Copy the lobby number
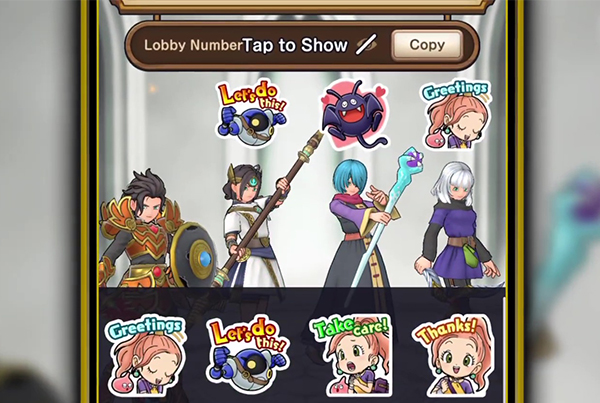The image size is (600, 403). coord(427,45)
